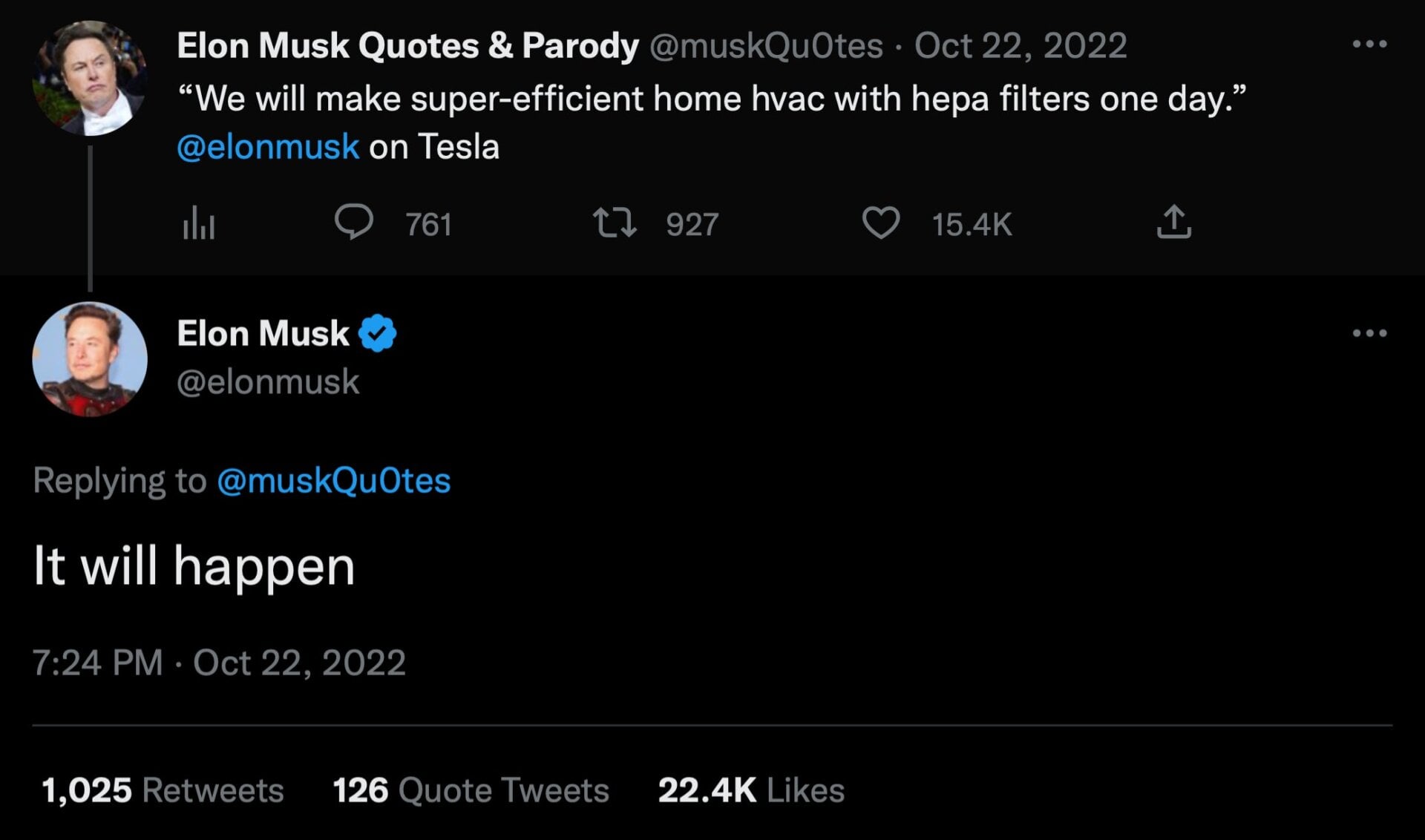Click the Oct 22, 2022 date on parody tweet
This screenshot has width=1425, height=840.
(1021, 46)
